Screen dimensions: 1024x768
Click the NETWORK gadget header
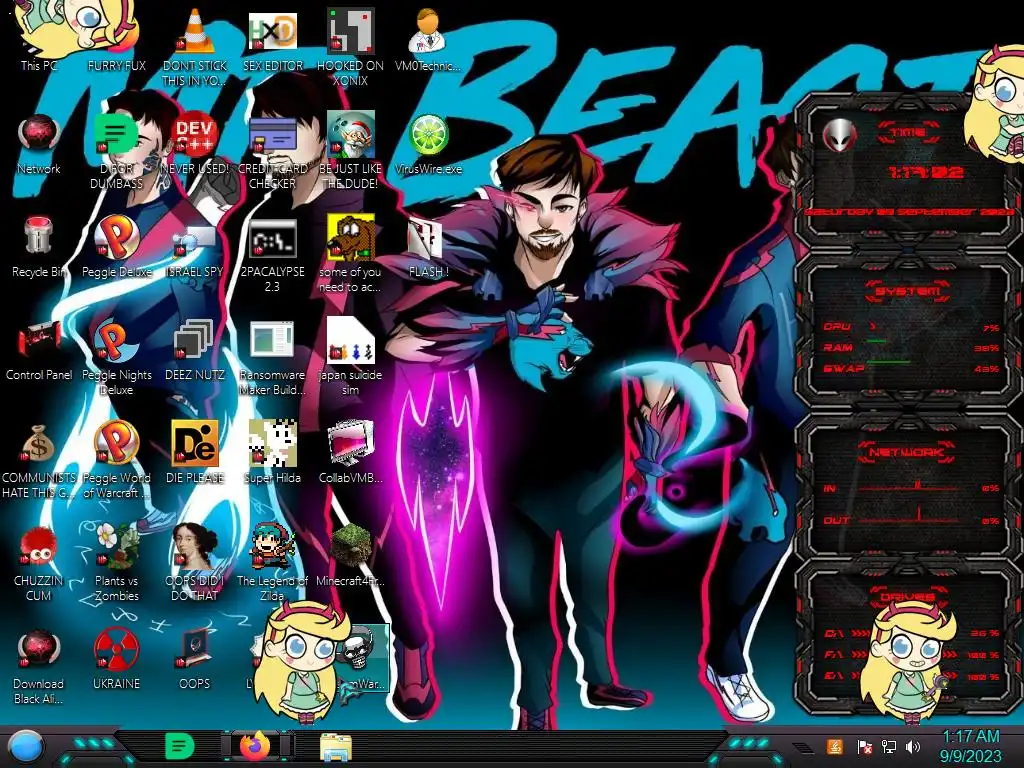908,451
